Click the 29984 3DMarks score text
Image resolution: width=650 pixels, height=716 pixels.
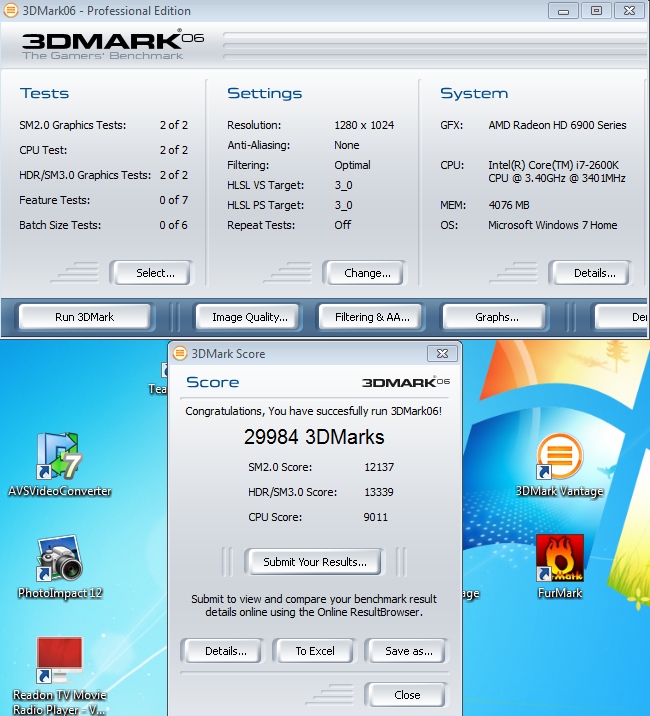(x=314, y=437)
